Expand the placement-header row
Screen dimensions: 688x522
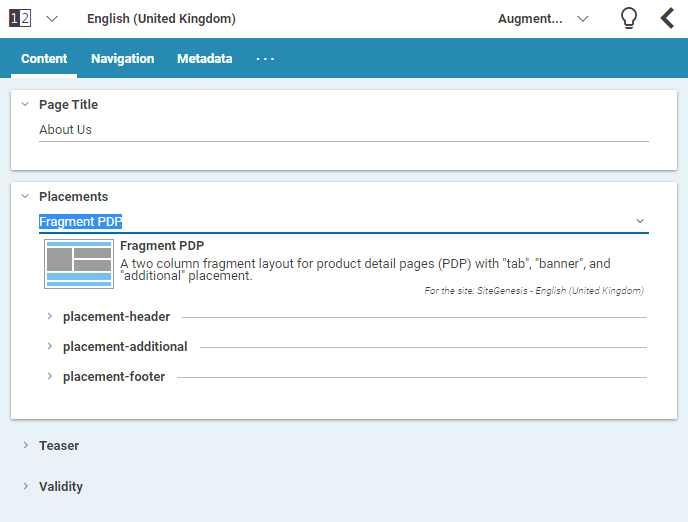coord(50,317)
